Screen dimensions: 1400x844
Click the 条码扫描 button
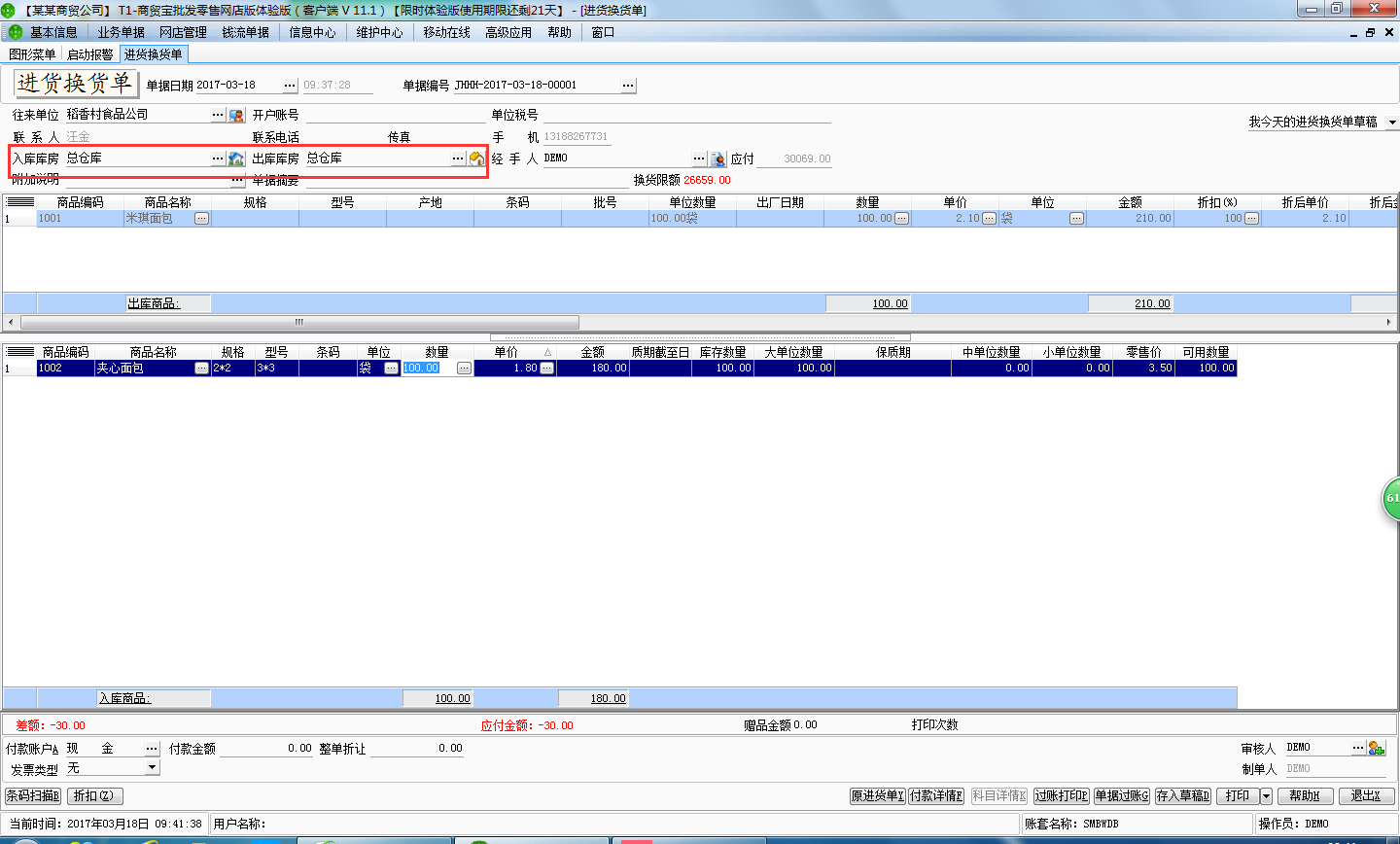coord(33,796)
